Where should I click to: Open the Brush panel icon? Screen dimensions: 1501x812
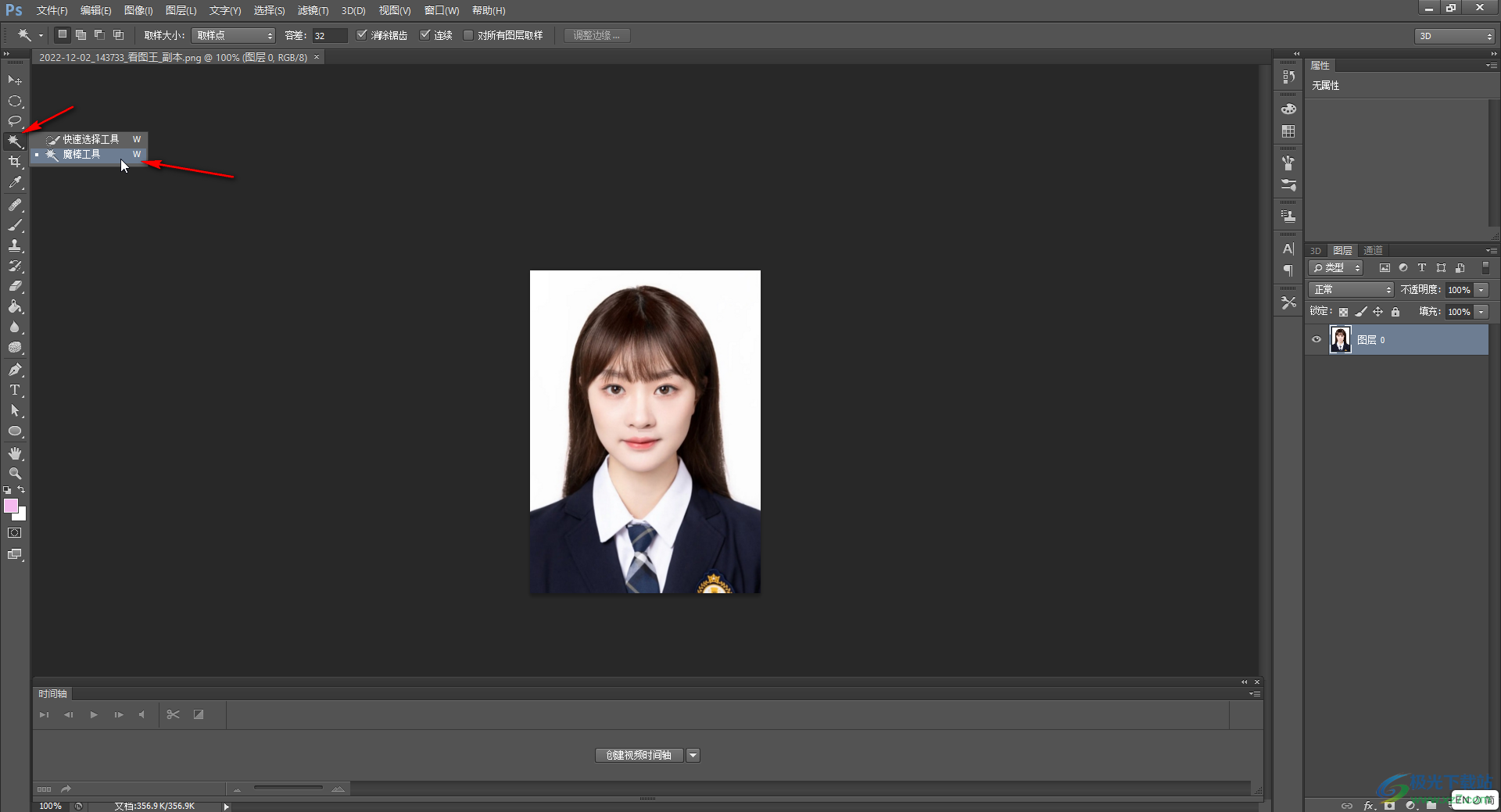[1288, 163]
